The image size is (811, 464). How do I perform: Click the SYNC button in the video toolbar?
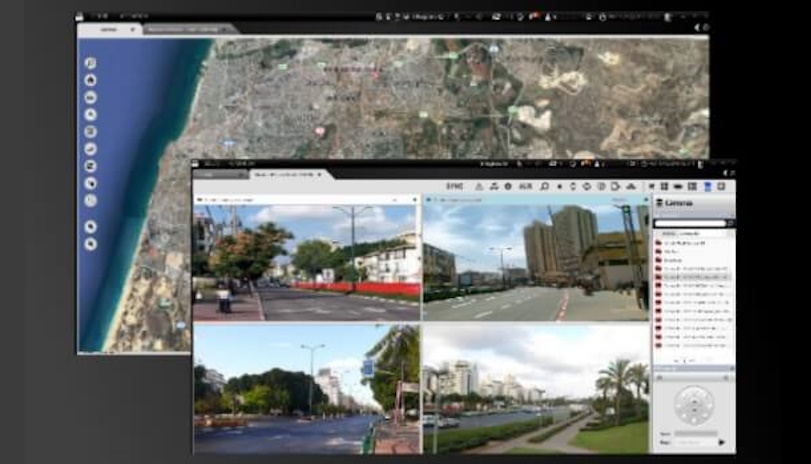455,186
